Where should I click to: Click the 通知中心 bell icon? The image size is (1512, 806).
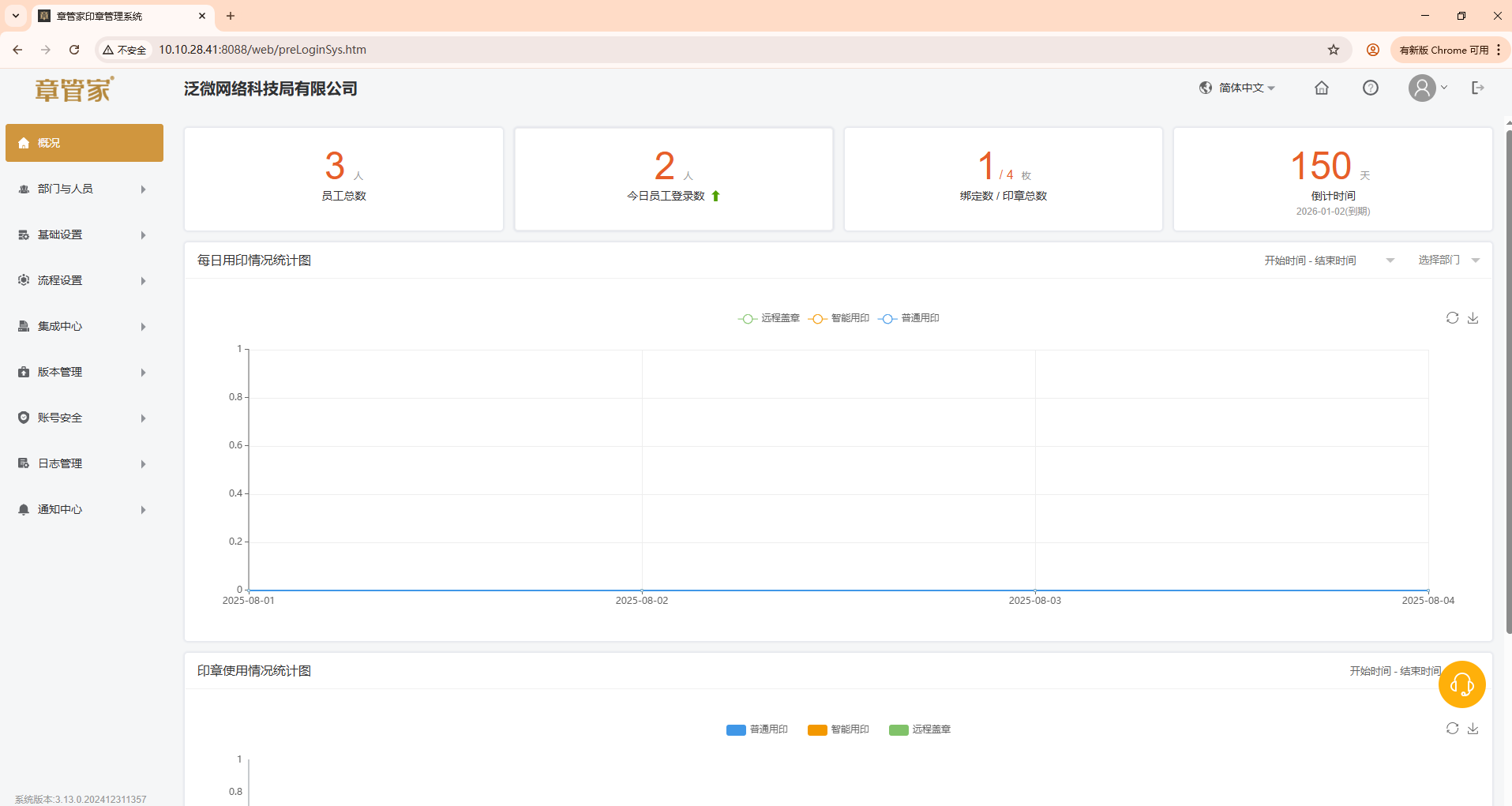coord(24,509)
